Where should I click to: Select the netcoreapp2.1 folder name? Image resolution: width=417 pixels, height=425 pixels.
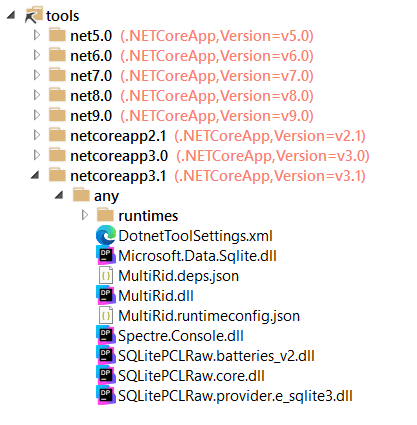tap(118, 136)
